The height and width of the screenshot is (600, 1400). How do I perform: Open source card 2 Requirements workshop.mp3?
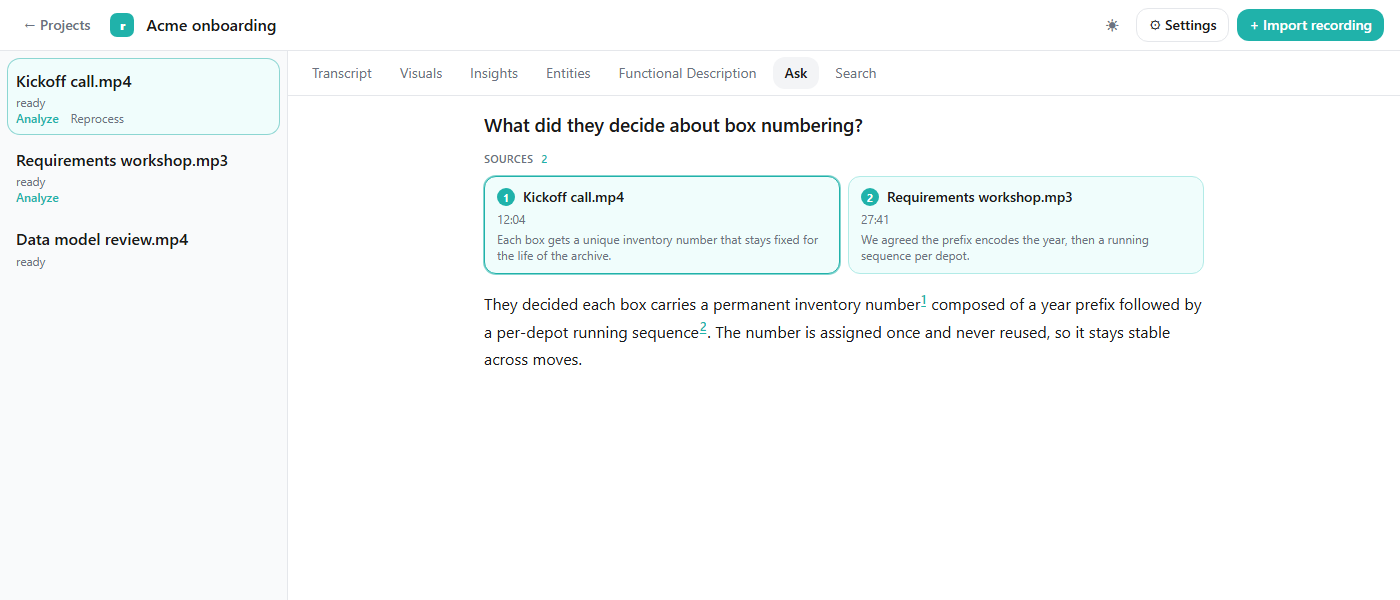coord(1026,225)
